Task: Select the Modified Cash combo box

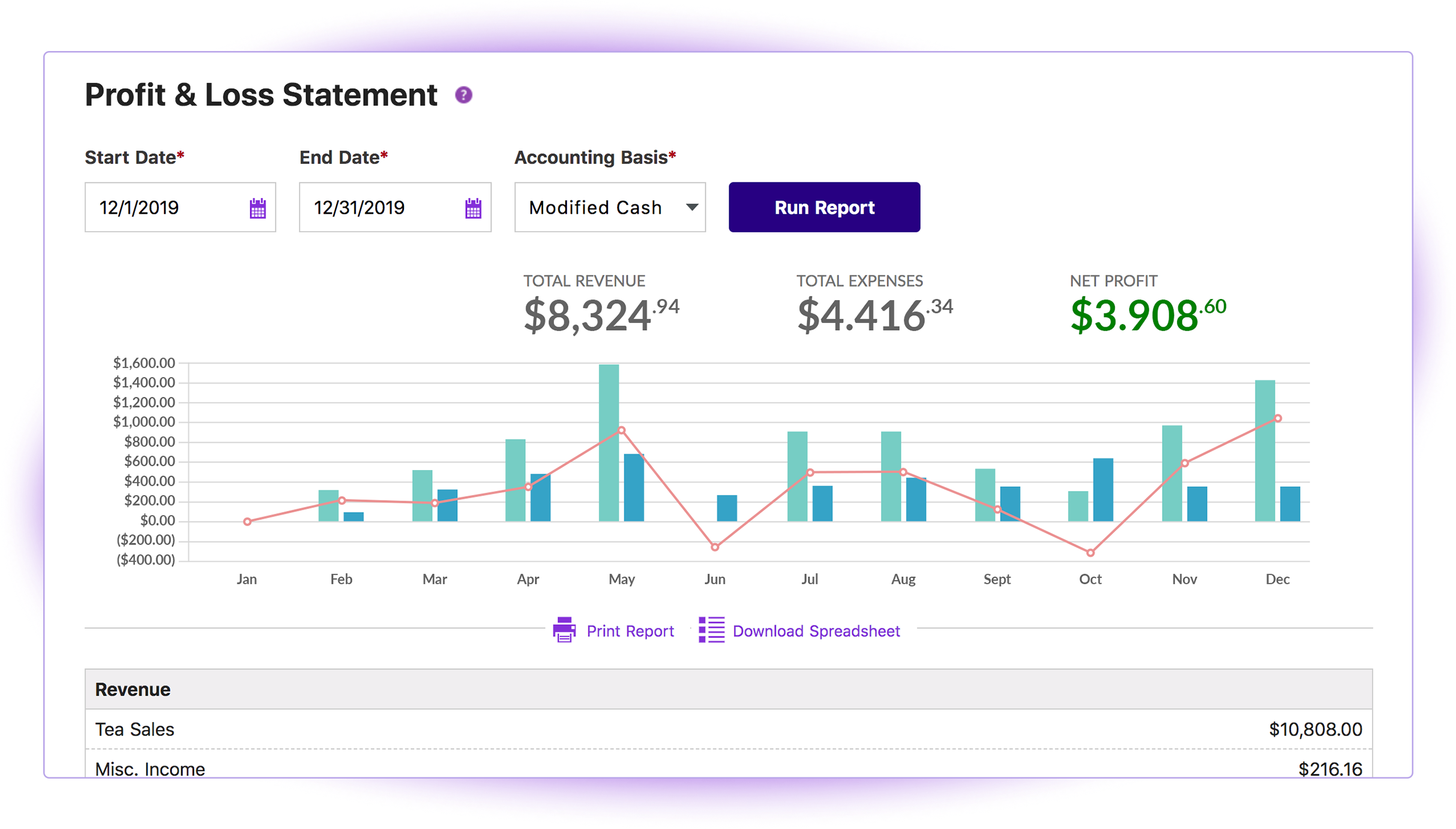Action: 600,207
